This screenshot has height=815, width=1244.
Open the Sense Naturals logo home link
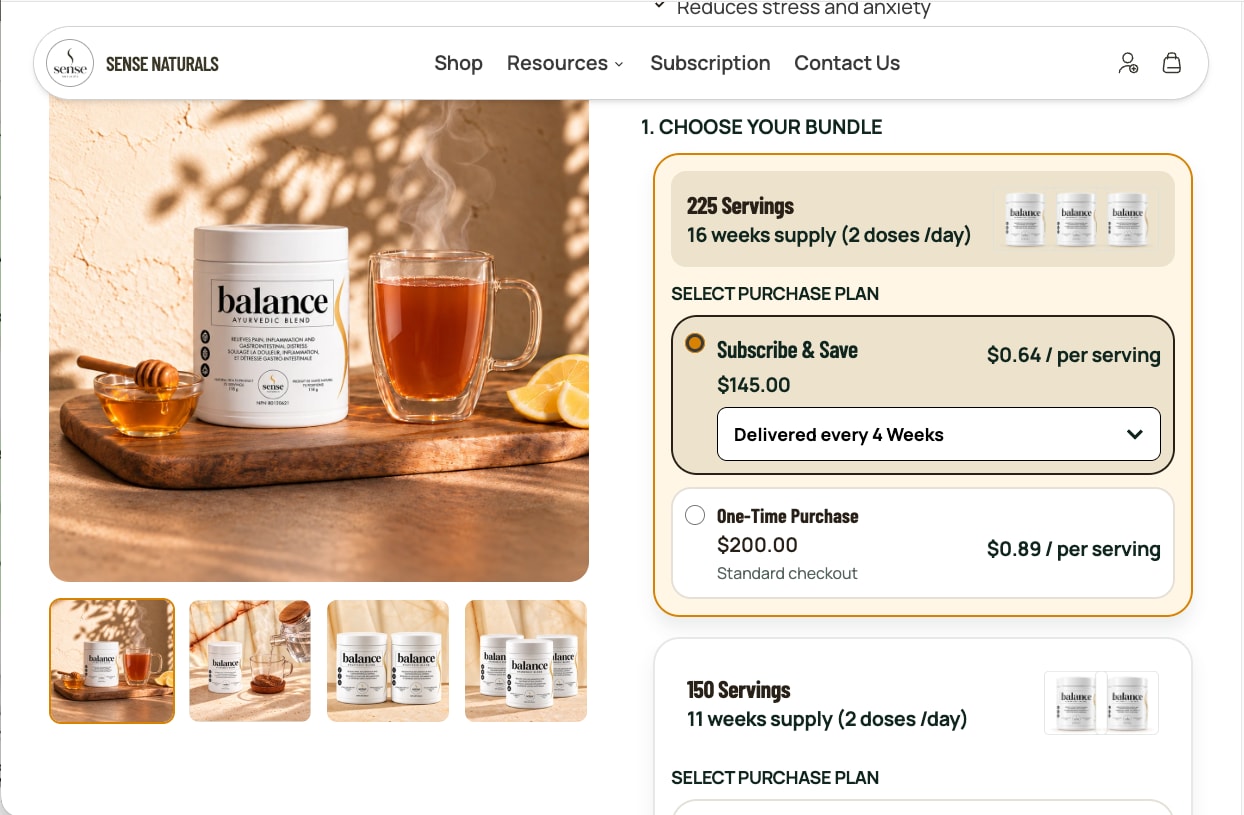(70, 64)
